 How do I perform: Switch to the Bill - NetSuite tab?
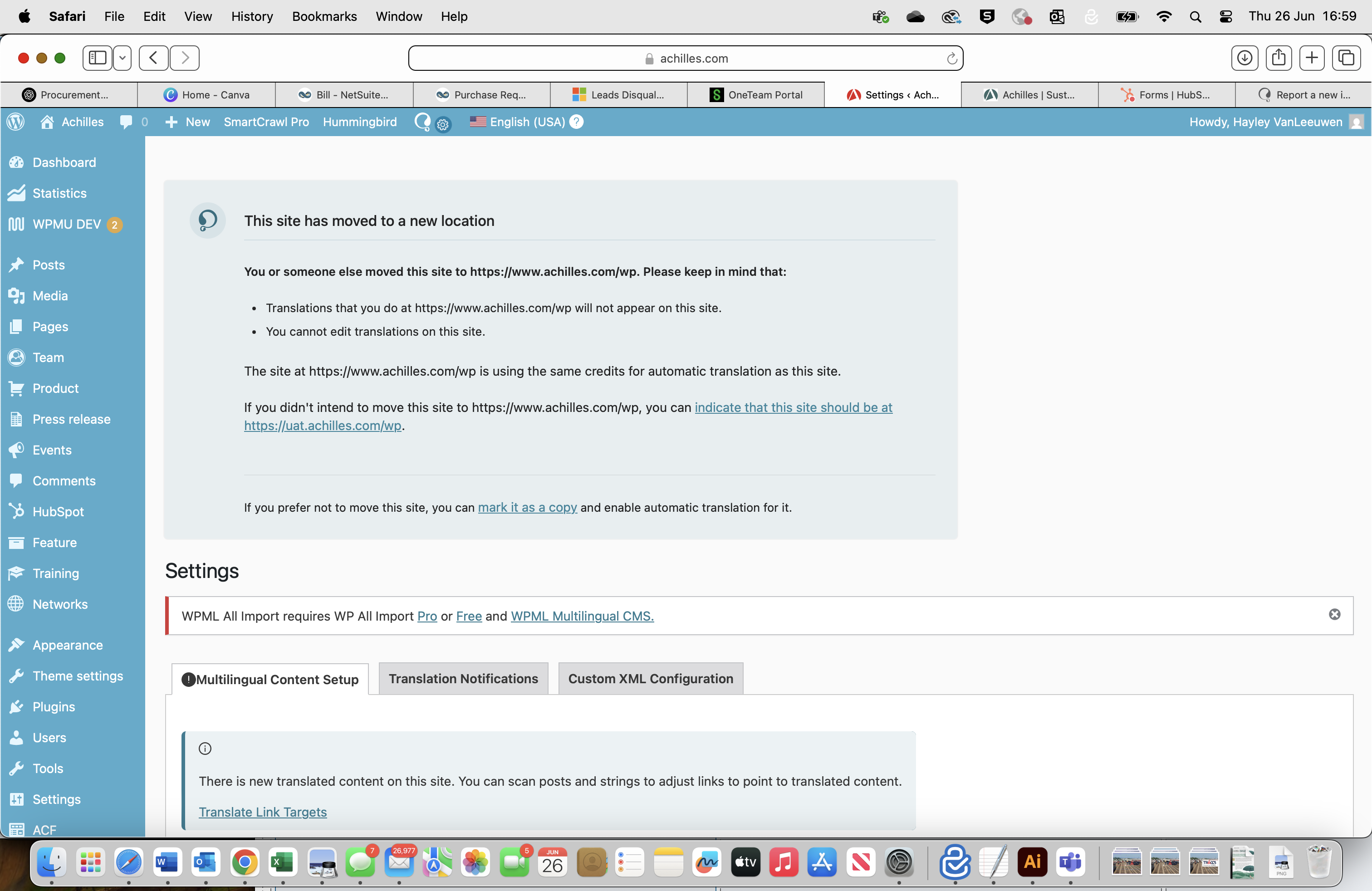[x=343, y=94]
